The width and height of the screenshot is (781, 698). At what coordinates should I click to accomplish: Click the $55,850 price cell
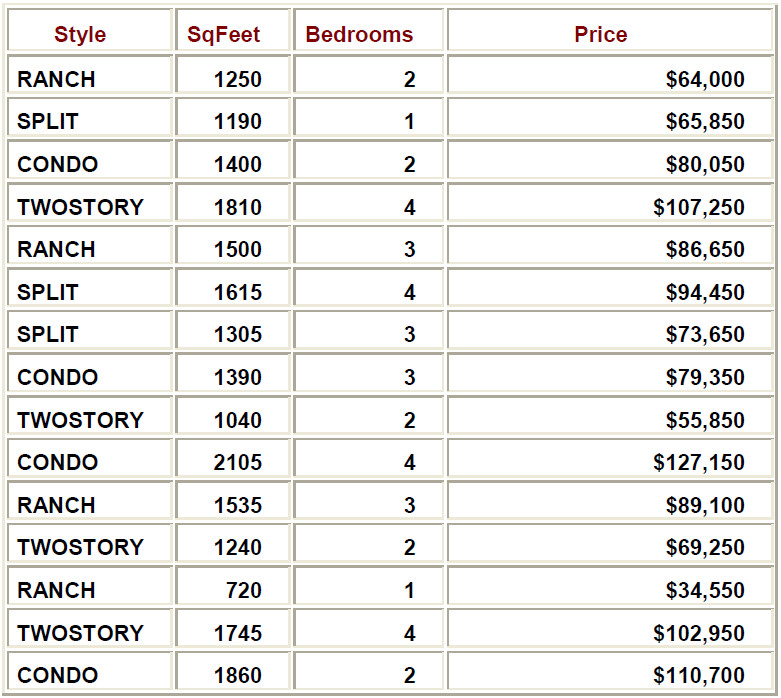[705, 420]
